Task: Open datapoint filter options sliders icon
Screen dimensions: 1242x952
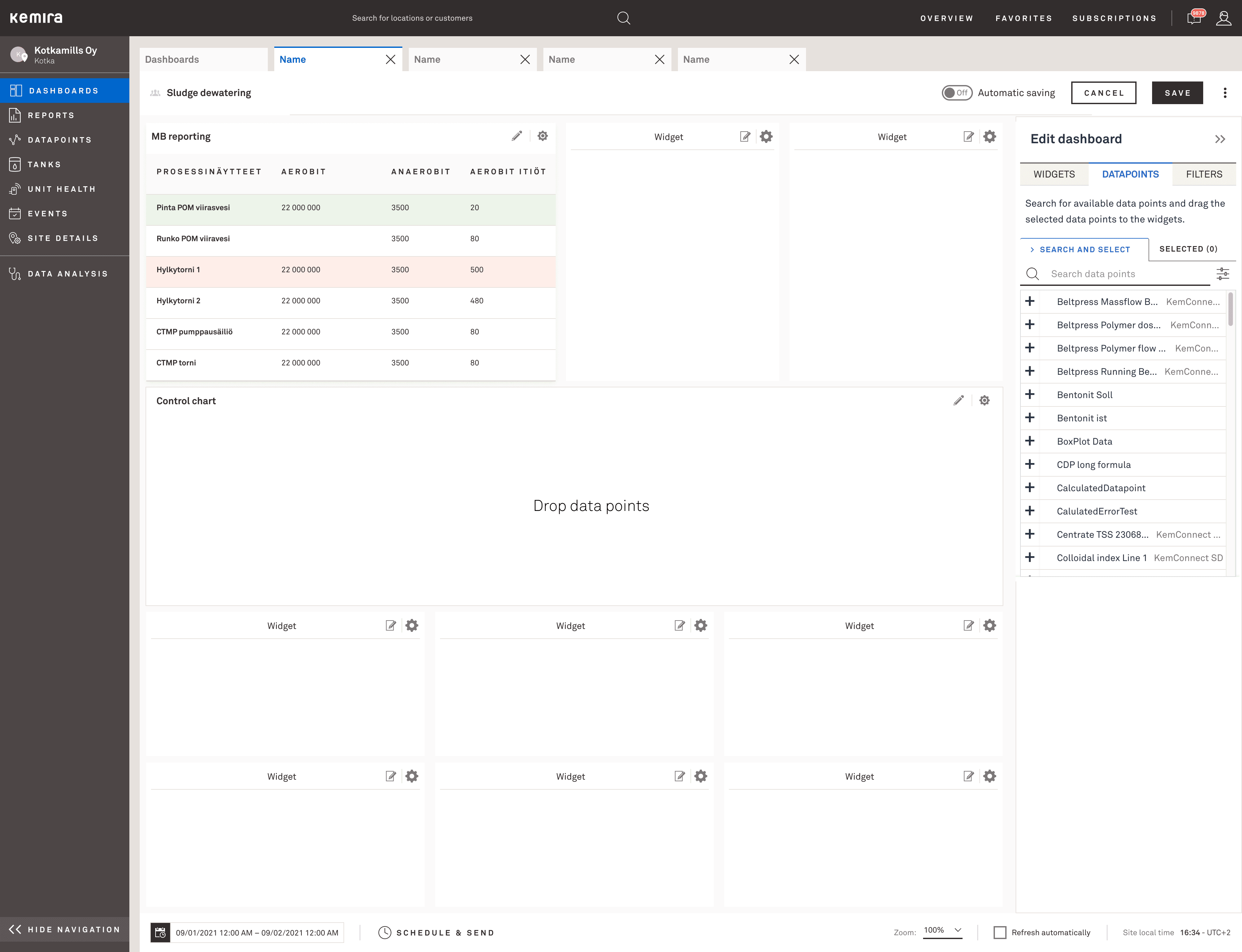Action: pos(1223,274)
